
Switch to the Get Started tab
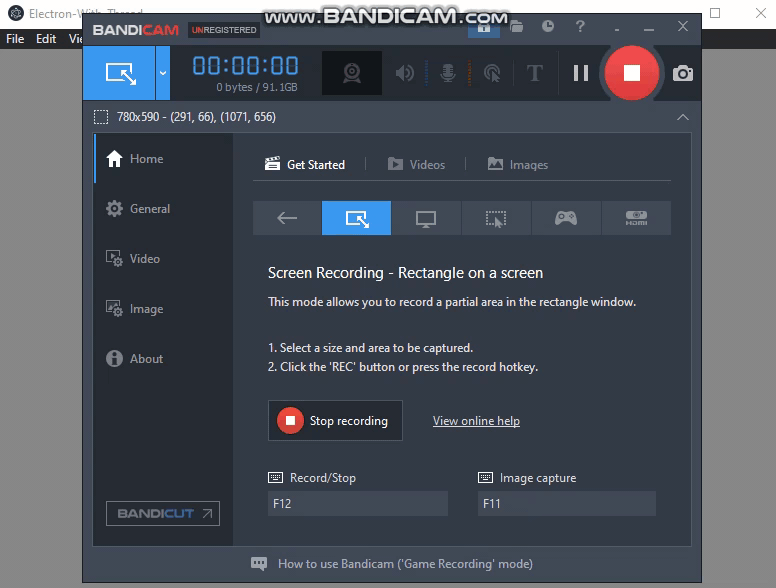click(305, 164)
